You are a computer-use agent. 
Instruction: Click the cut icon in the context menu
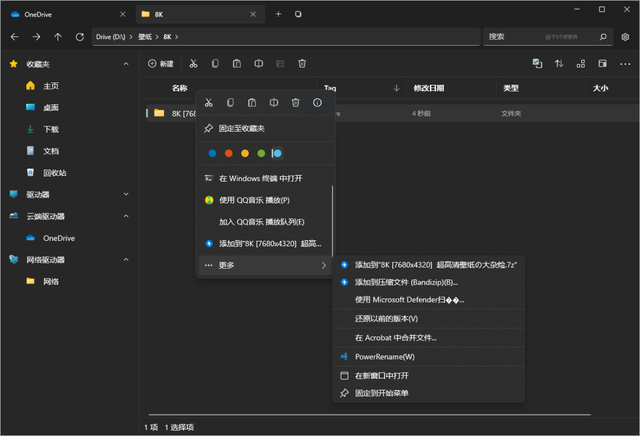(208, 102)
